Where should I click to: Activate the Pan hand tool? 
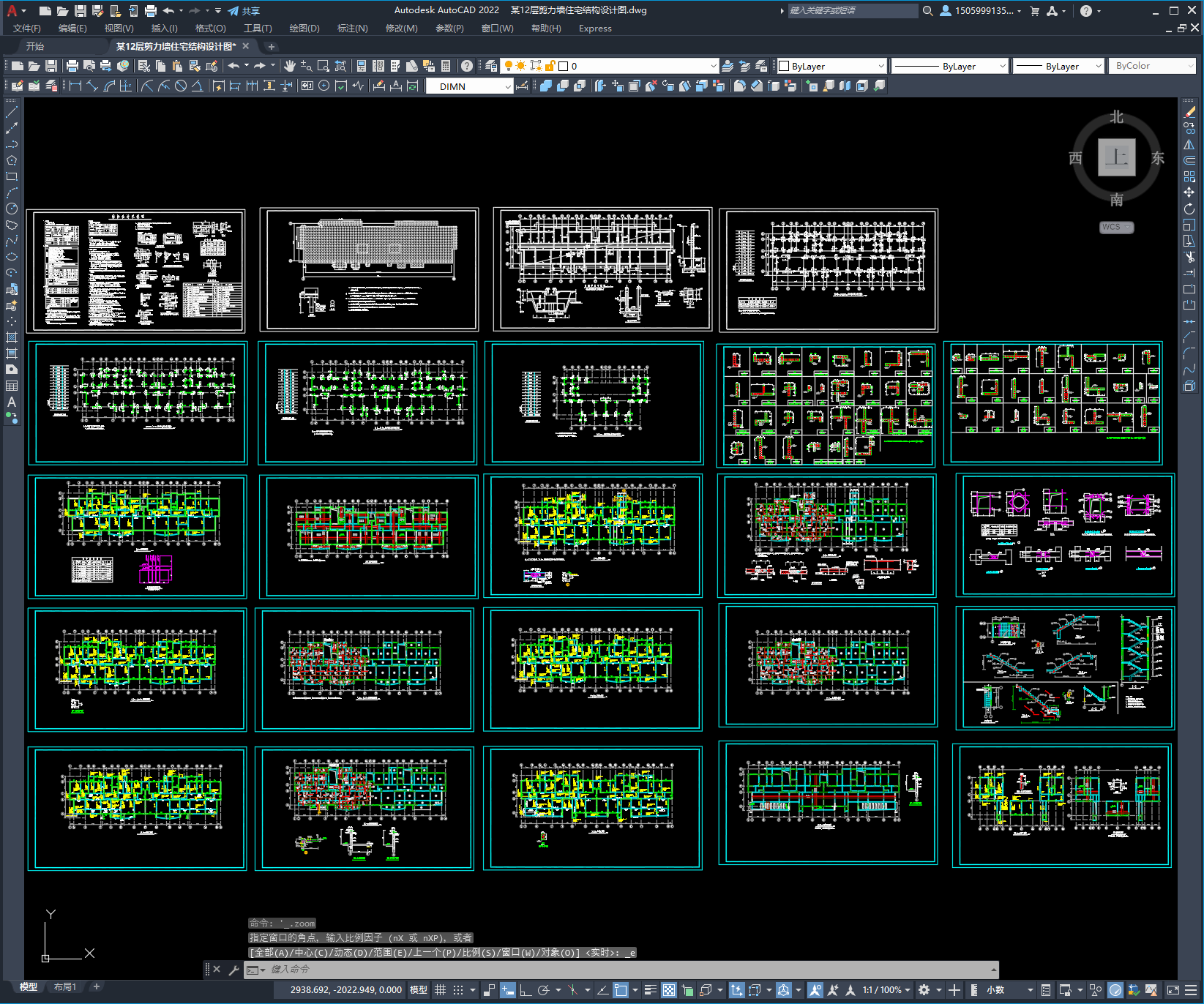click(x=290, y=66)
